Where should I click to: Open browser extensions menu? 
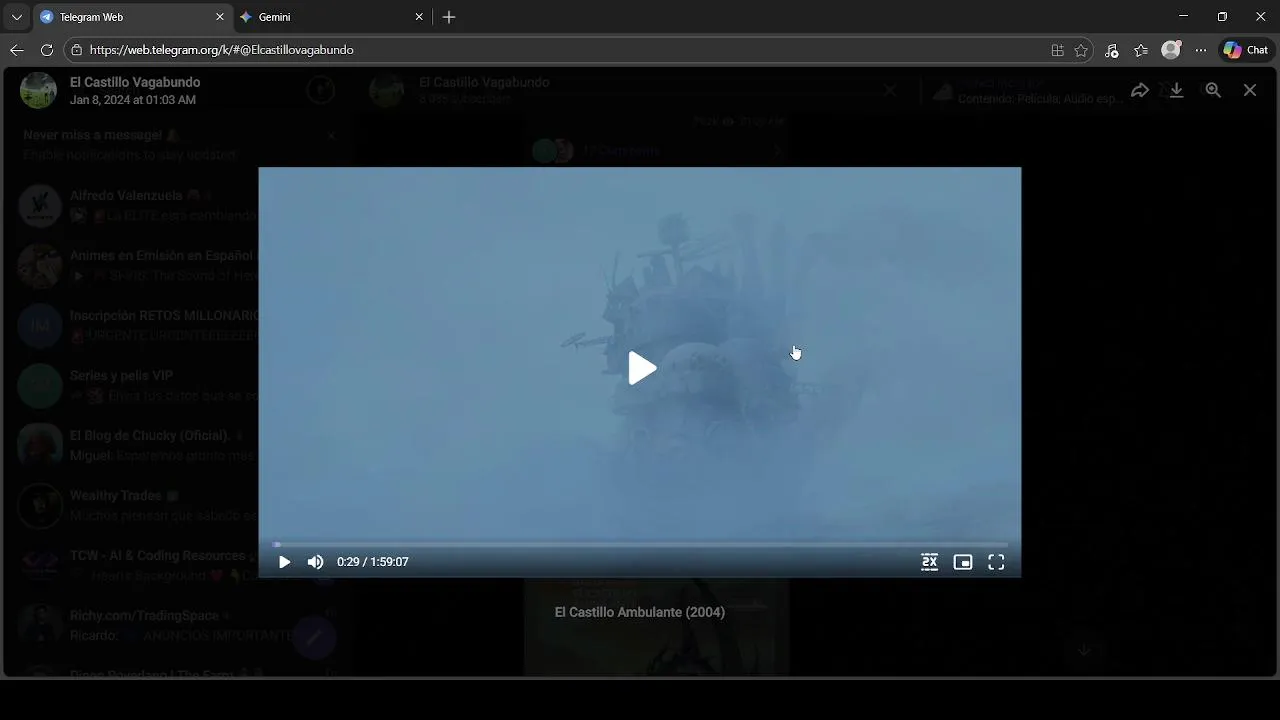click(x=1111, y=50)
